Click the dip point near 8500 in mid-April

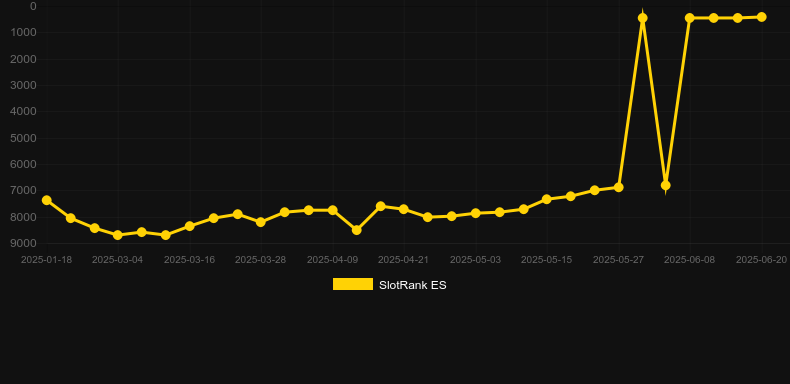[x=356, y=230]
